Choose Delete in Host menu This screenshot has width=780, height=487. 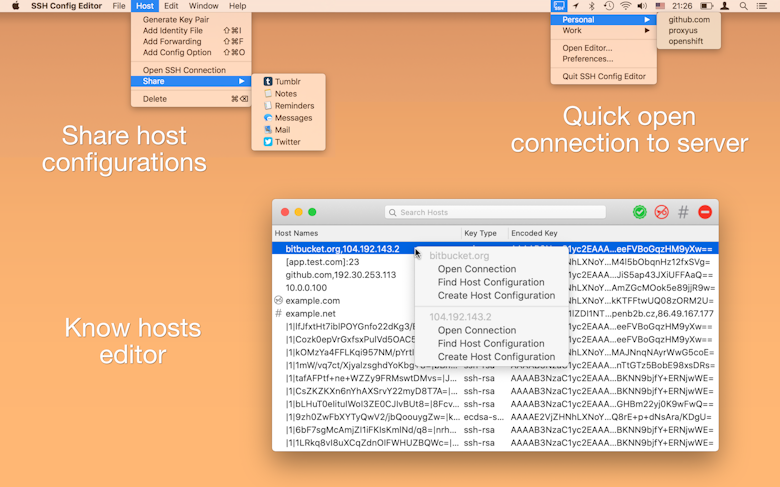(191, 98)
